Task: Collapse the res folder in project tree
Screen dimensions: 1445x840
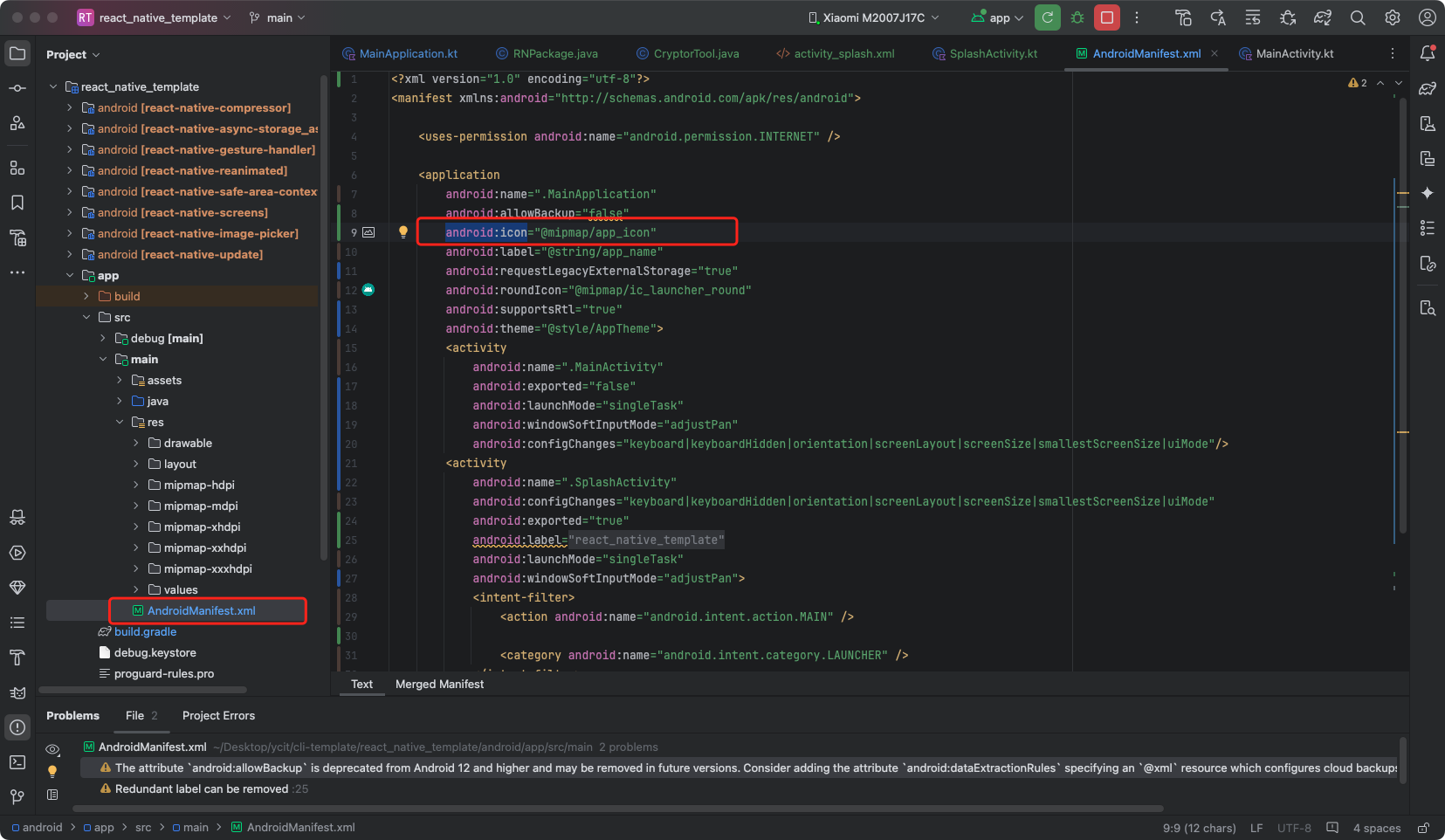Action: pyautogui.click(x=120, y=423)
